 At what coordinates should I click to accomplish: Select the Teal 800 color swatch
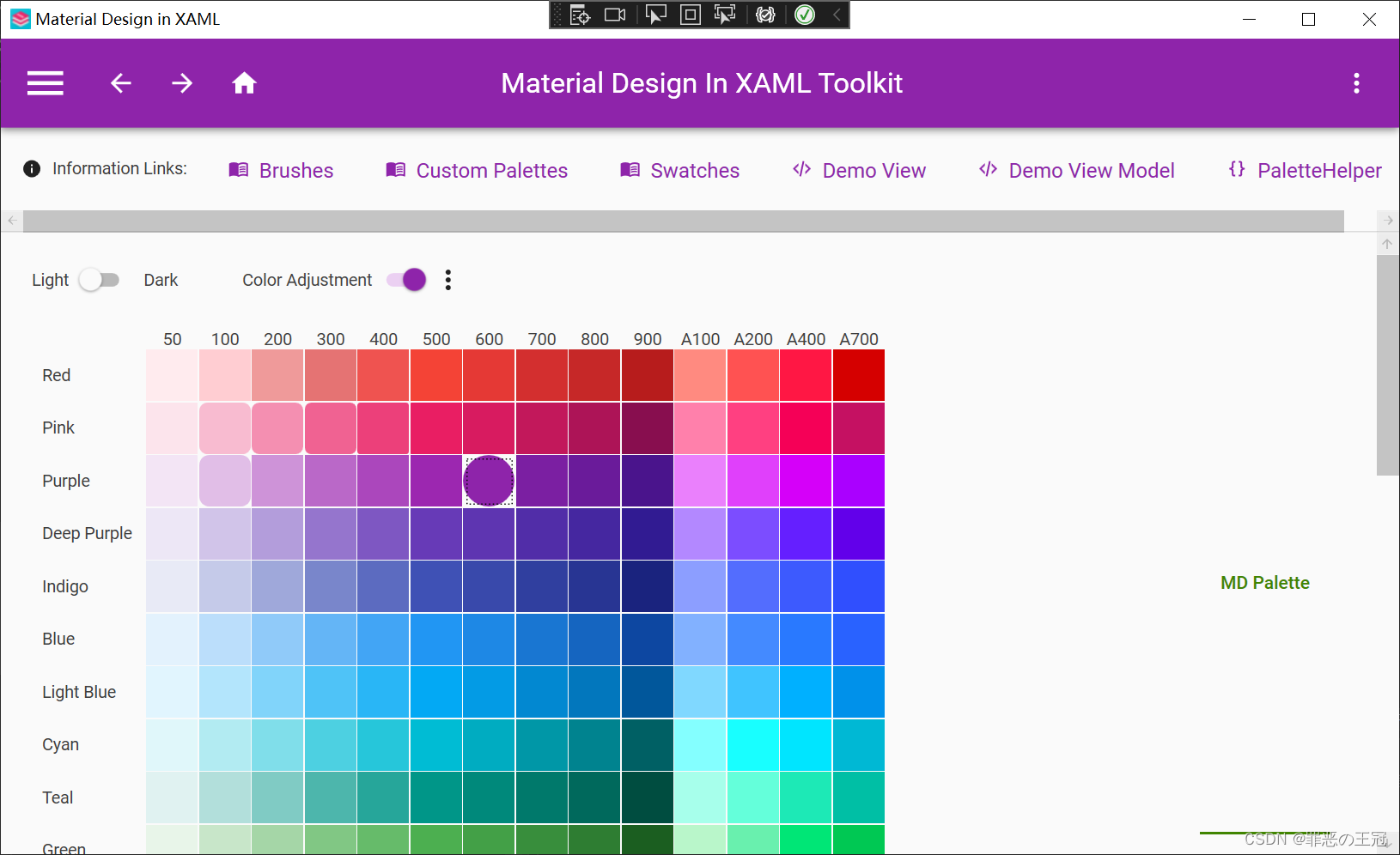594,797
